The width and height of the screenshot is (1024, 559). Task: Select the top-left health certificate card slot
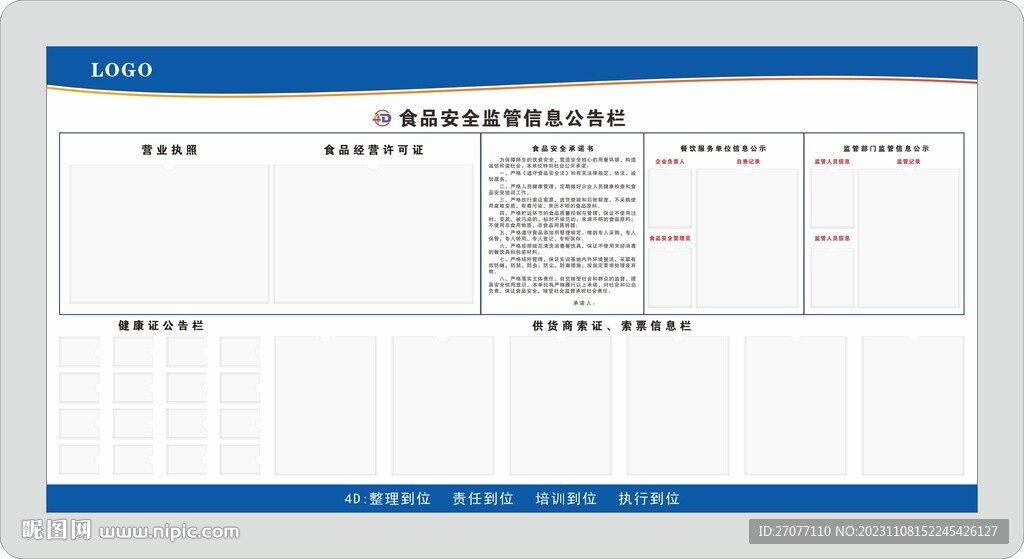[x=79, y=352]
